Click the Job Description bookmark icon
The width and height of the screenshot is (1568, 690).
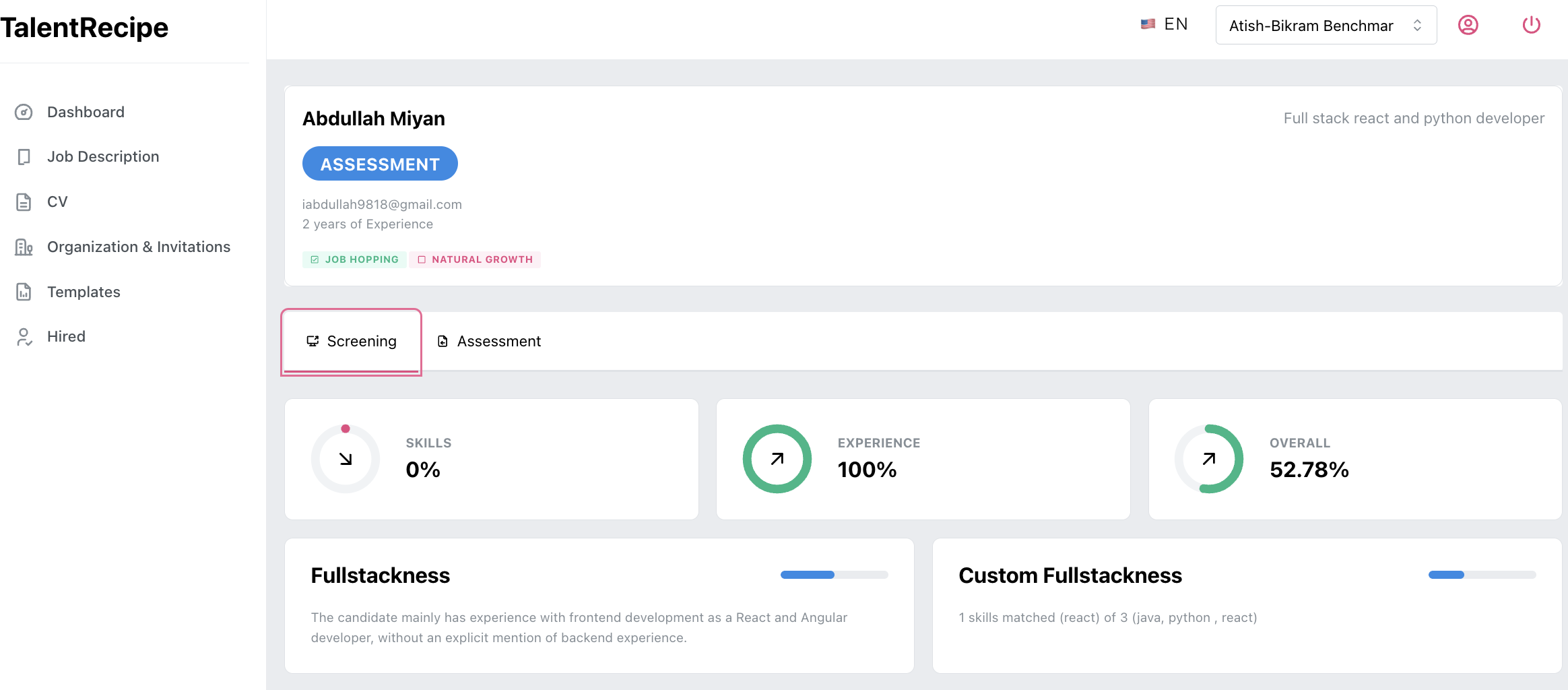(x=24, y=157)
